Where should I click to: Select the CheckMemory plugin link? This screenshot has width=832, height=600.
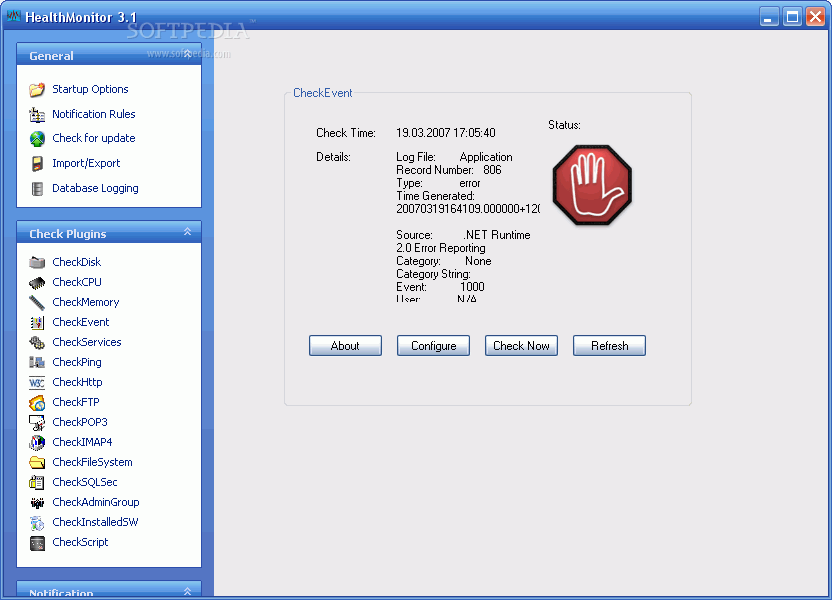point(85,302)
